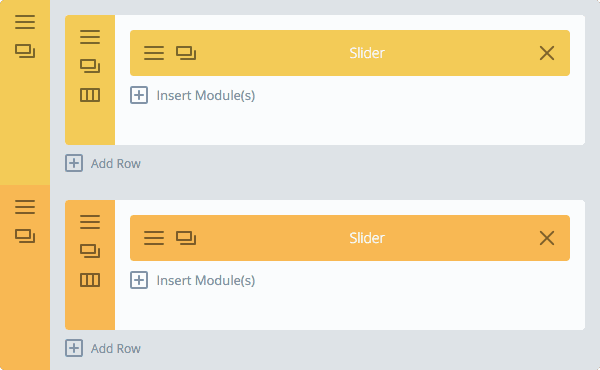
Task: Add Row at the bottom of orange section
Action: click(103, 349)
